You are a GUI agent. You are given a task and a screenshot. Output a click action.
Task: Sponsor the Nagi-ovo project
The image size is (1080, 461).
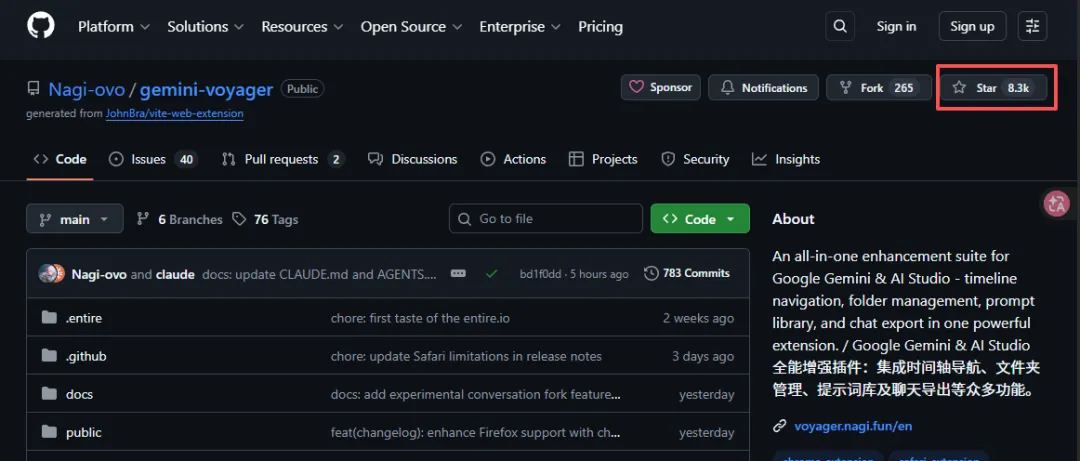pos(660,88)
